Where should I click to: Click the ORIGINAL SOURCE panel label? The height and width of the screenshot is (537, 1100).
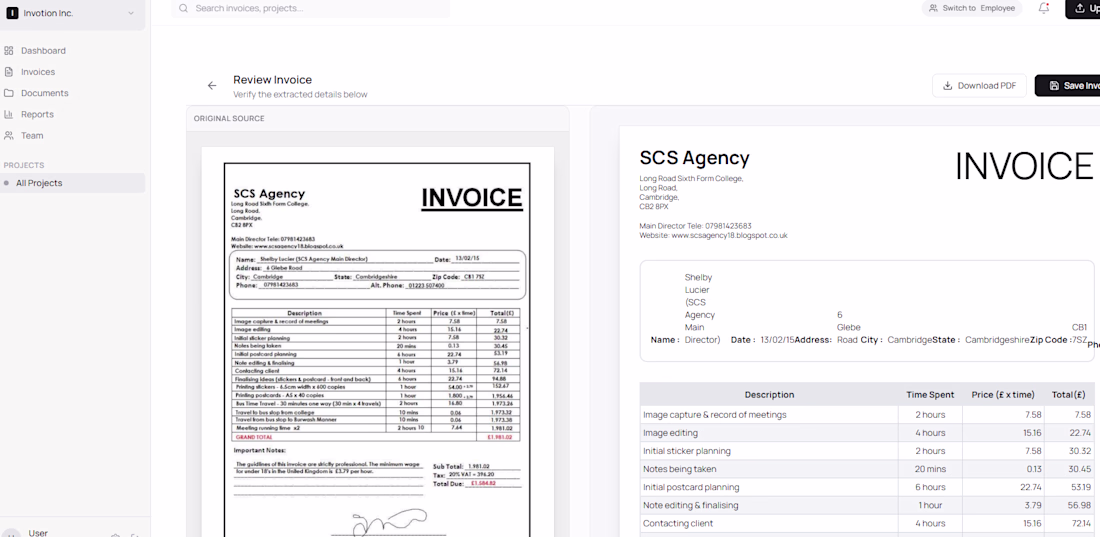point(229,119)
